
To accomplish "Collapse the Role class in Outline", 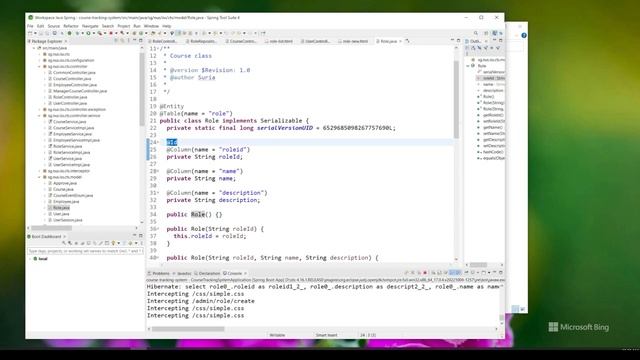I will (468, 66).
